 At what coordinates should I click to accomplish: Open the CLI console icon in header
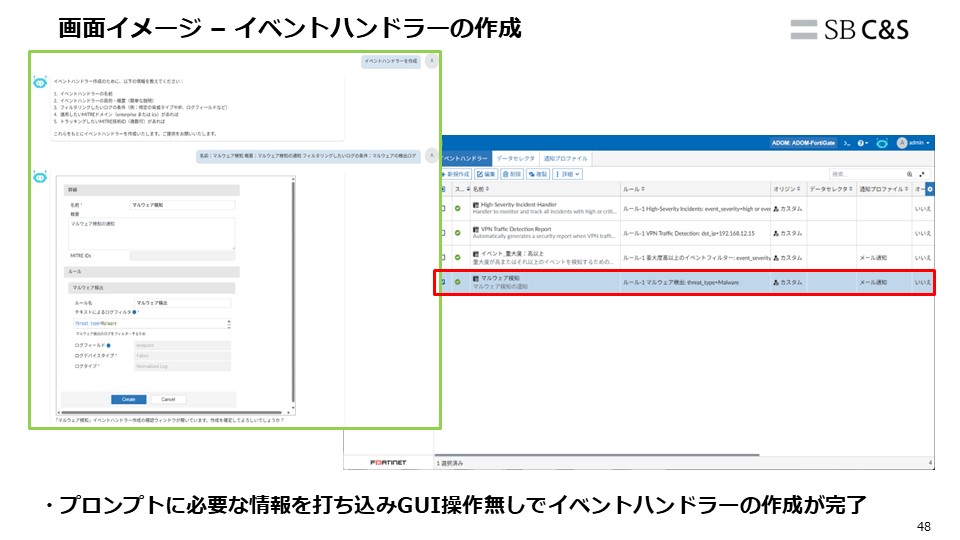847,144
